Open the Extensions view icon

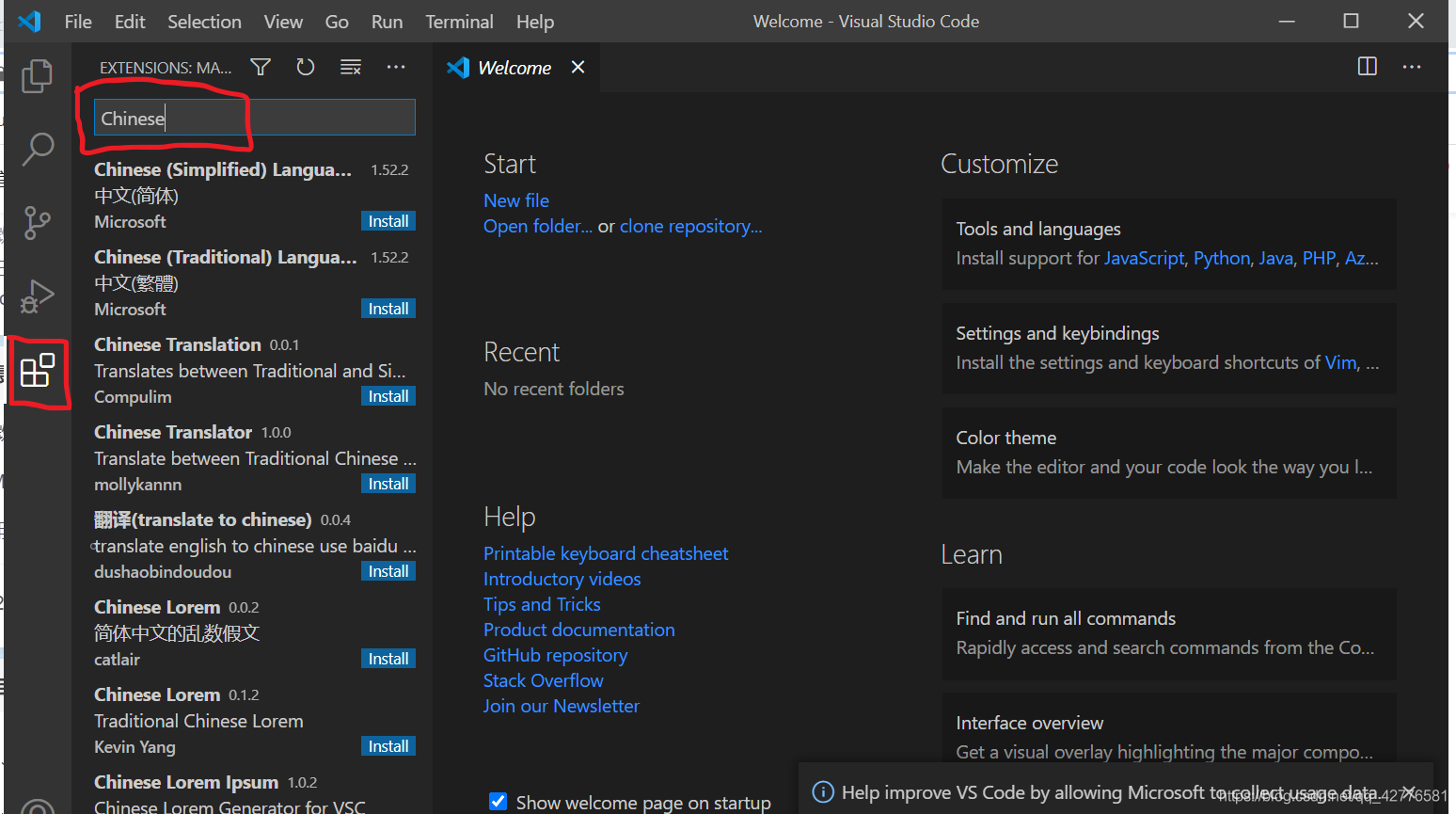point(38,370)
